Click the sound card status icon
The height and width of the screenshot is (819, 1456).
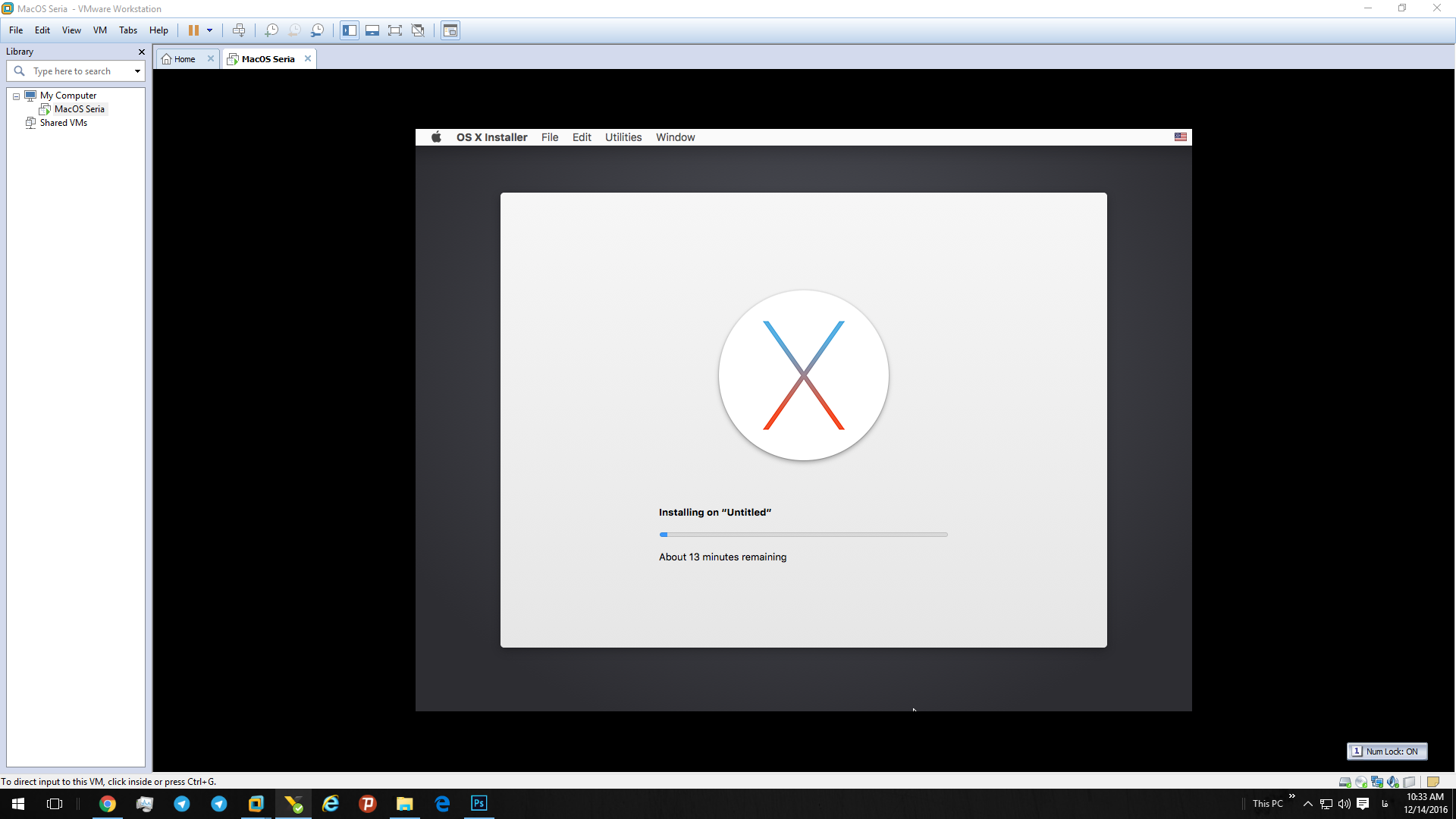point(1393,782)
